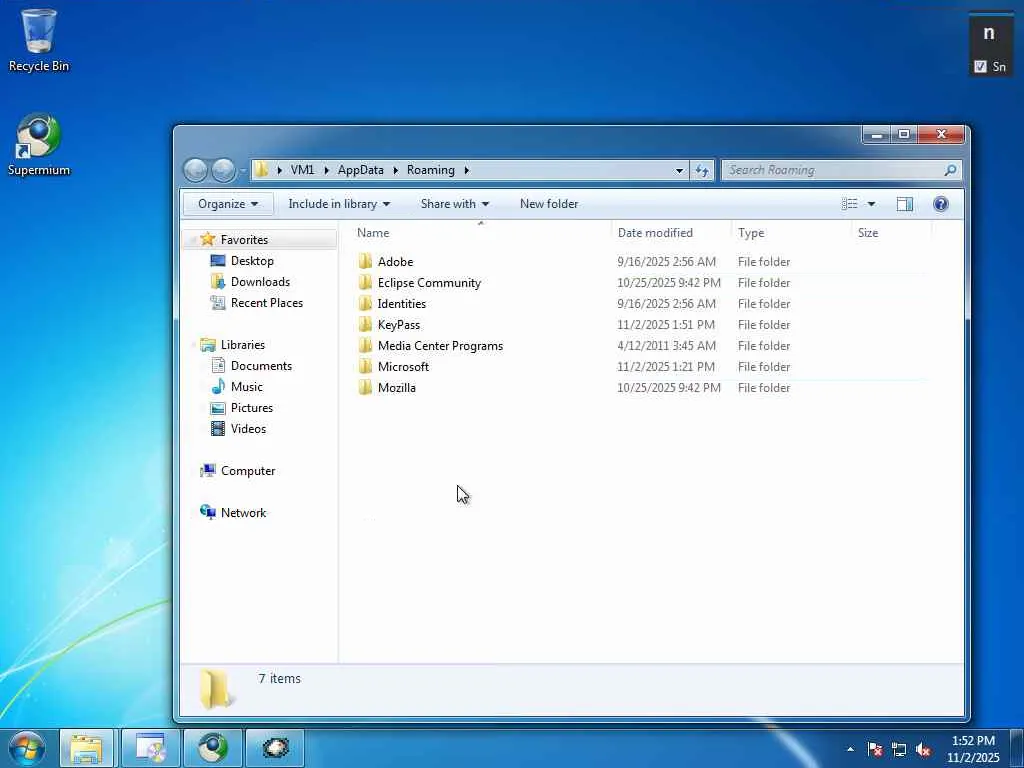Click the Action Center flag icon
Viewport: 1024px width, 768px height.
(875, 749)
